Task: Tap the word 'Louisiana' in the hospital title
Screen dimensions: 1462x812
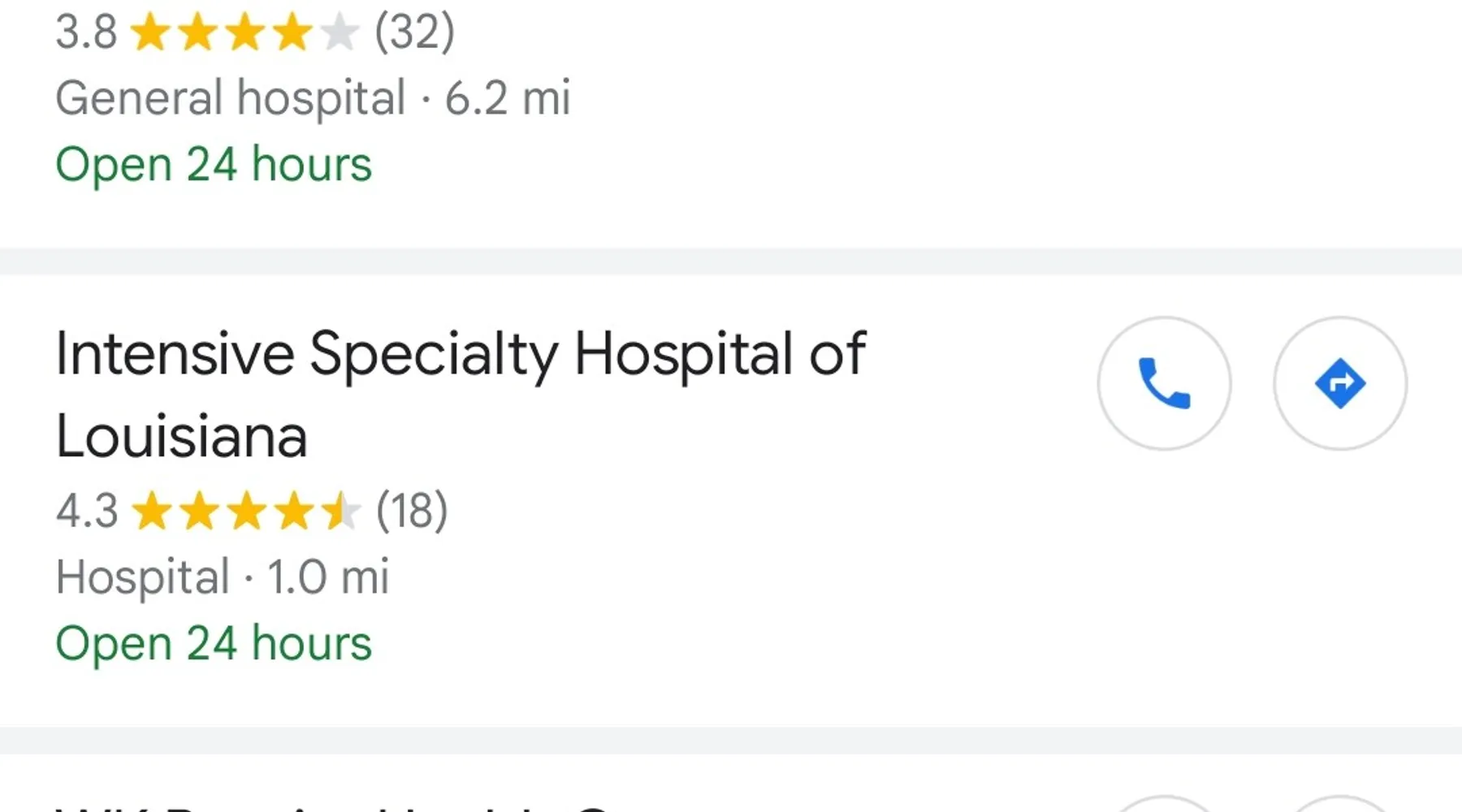Action: 181,437
